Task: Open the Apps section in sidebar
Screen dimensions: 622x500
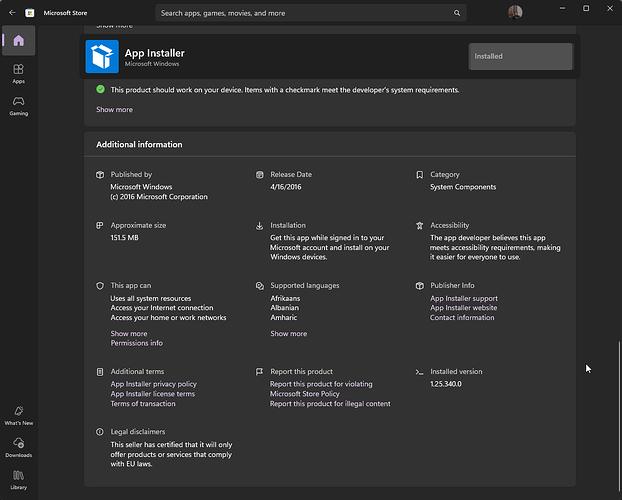Action: [19, 74]
